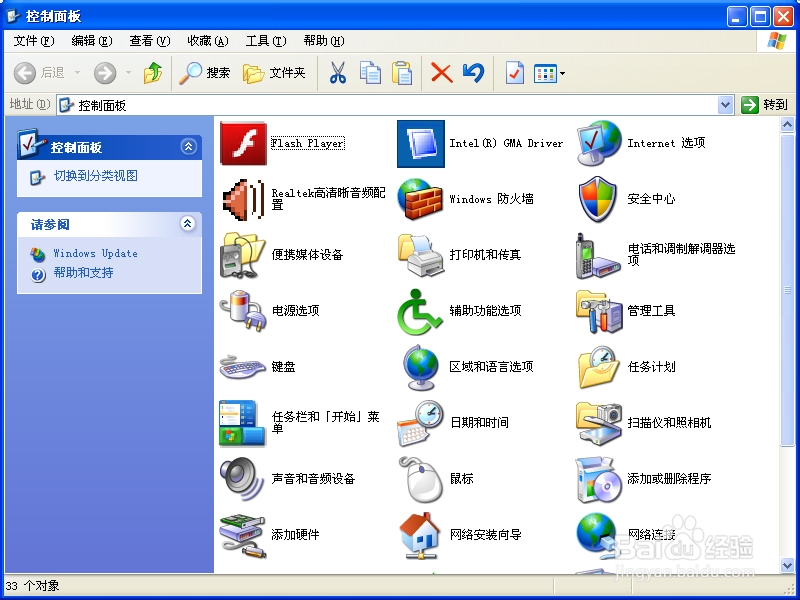Open the 编辑(E) menu

92,41
